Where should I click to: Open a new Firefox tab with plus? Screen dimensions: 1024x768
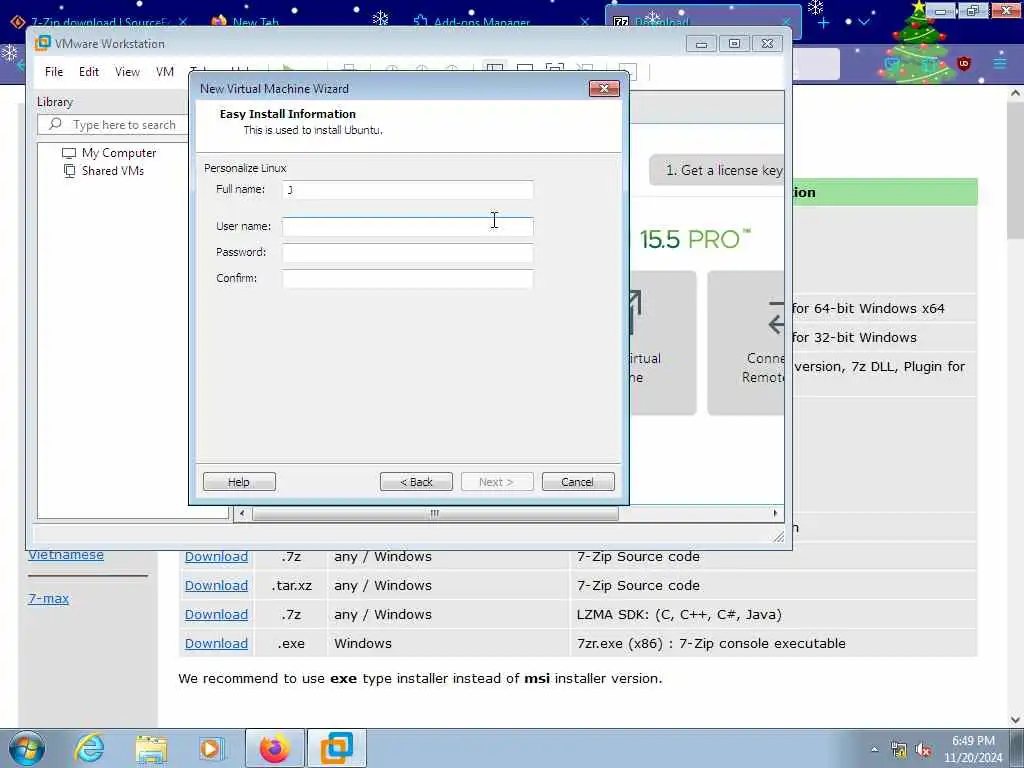(824, 23)
